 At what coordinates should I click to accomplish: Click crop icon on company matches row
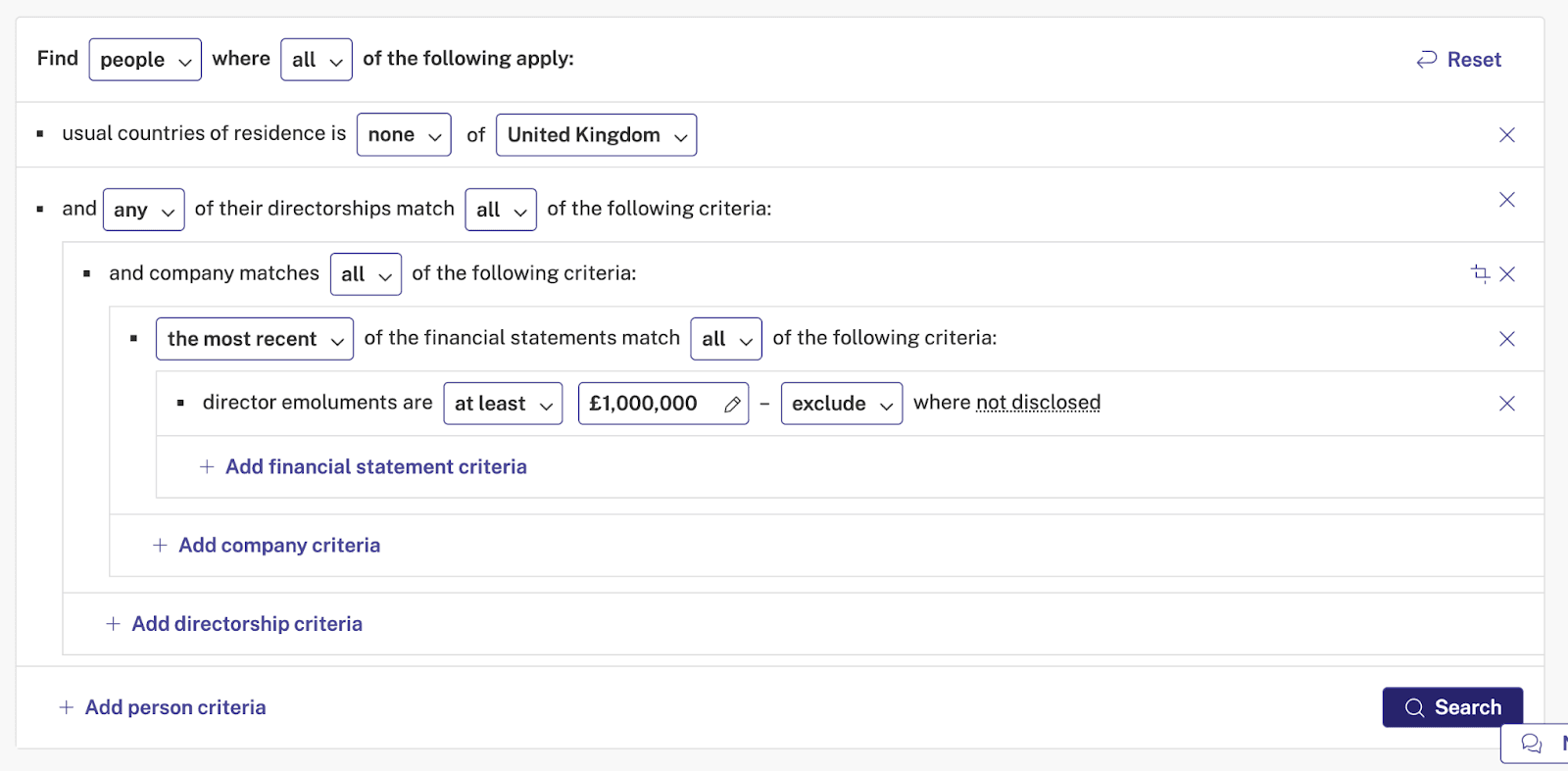[1481, 273]
